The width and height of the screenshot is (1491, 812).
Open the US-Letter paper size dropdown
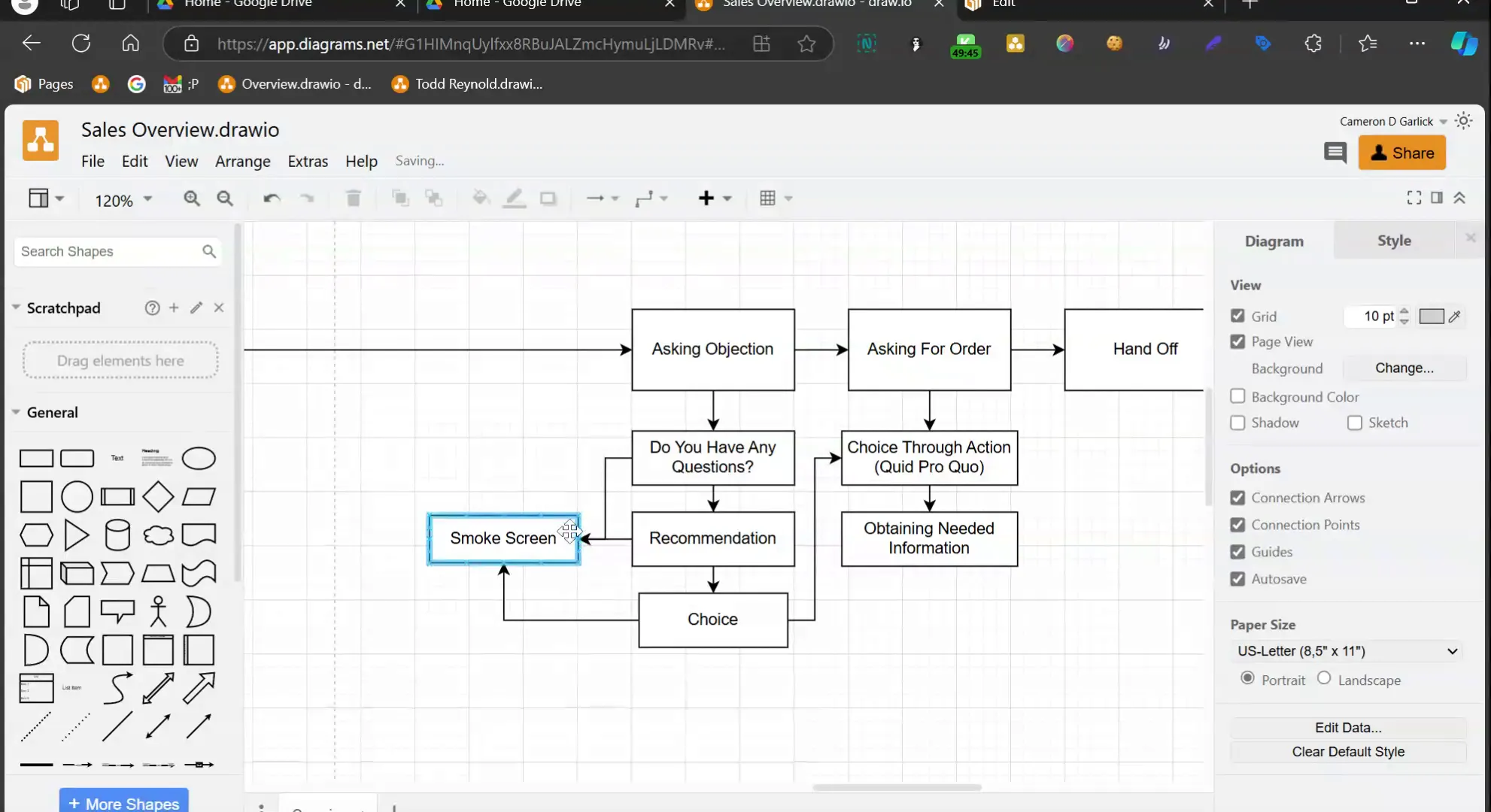1347,651
